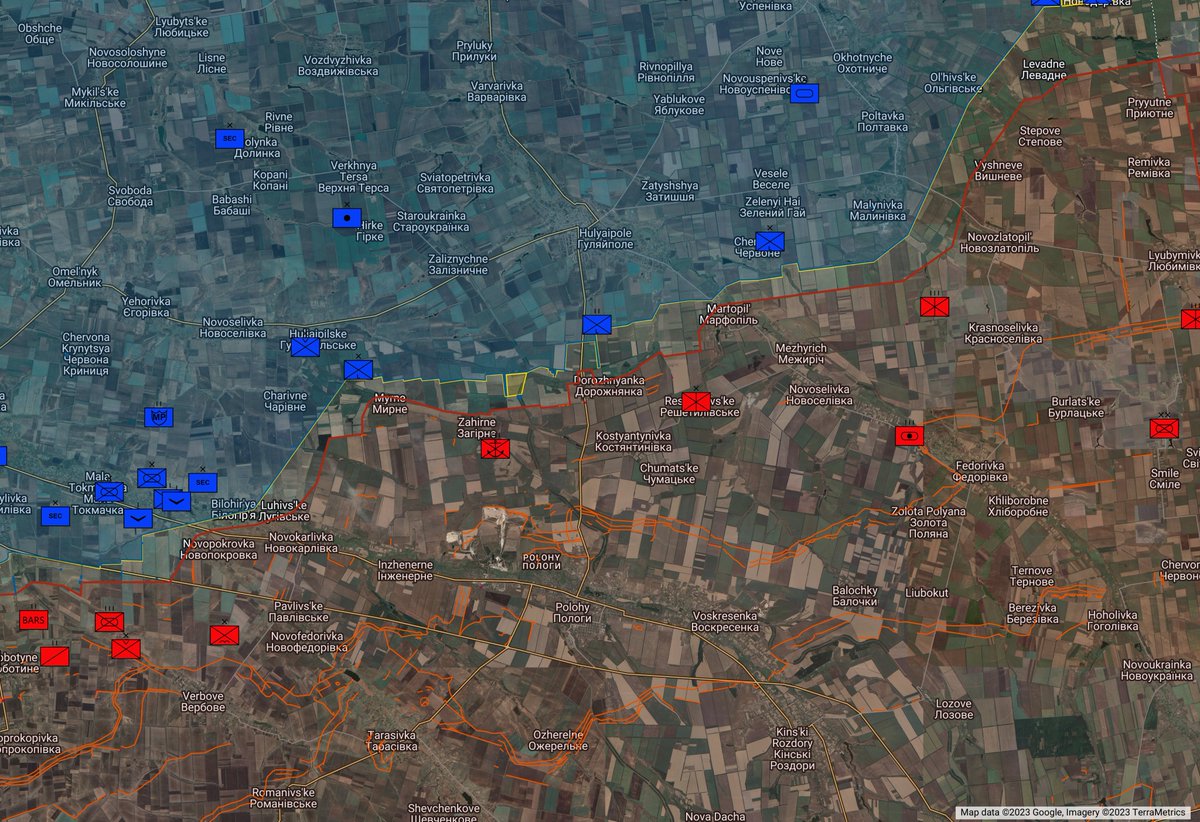Select red armor oval marker northwest of Fedorivka
The width and height of the screenshot is (1200, 822).
click(910, 436)
